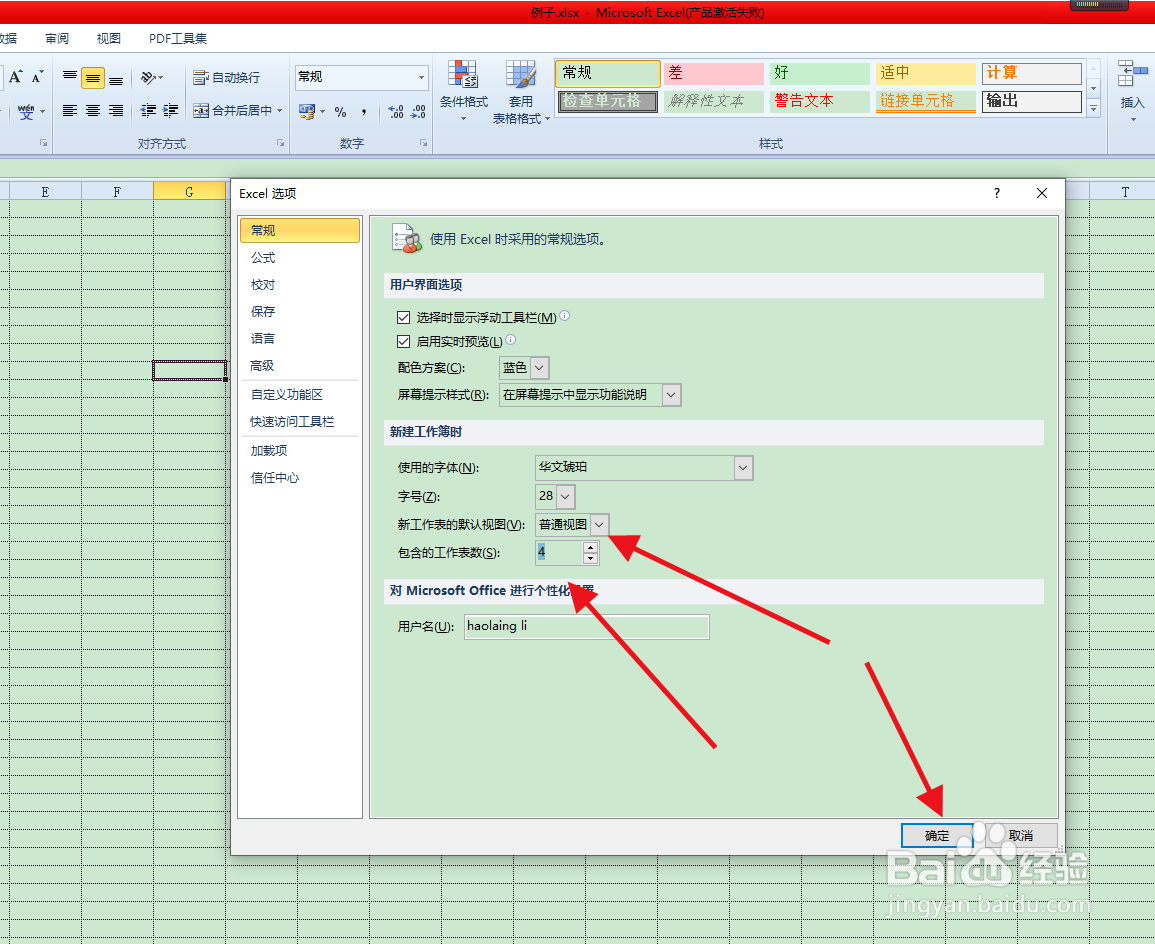Select highlighted Middle Align icon
This screenshot has height=944, width=1155.
pyautogui.click(x=93, y=77)
